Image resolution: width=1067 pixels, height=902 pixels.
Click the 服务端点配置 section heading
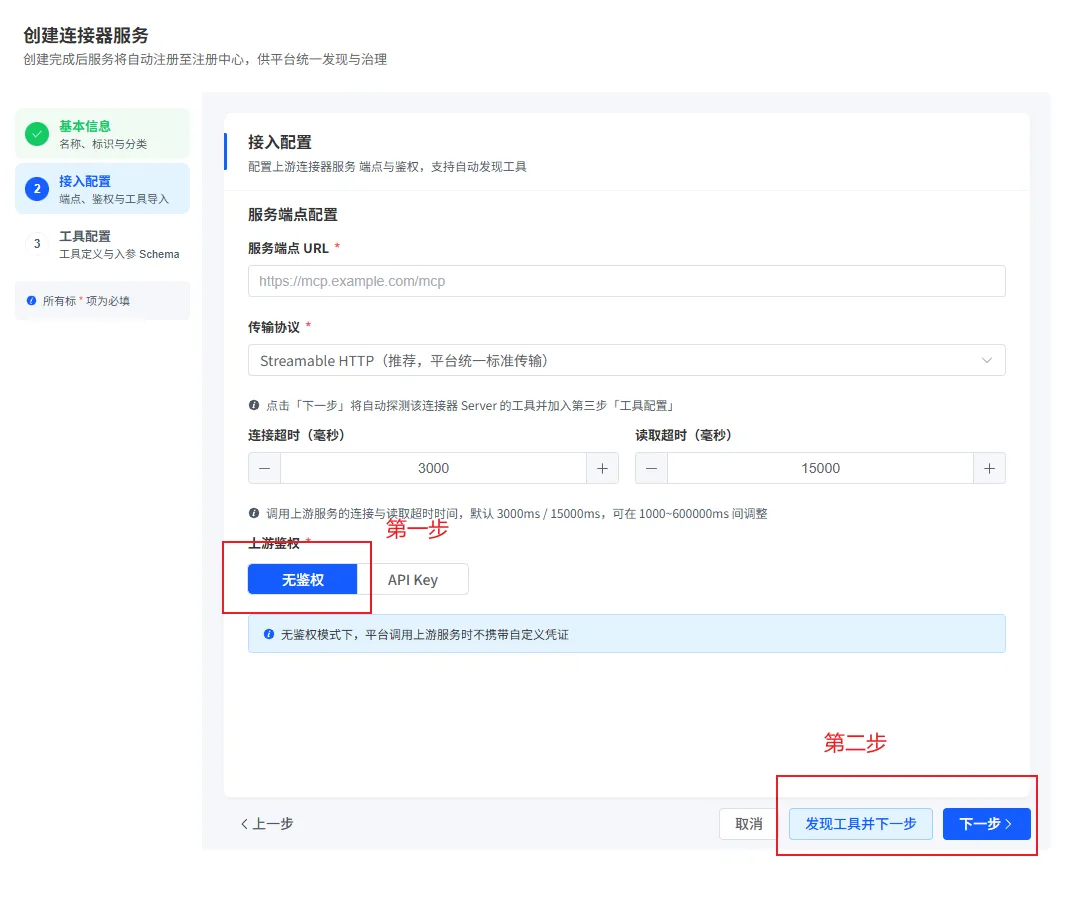293,215
